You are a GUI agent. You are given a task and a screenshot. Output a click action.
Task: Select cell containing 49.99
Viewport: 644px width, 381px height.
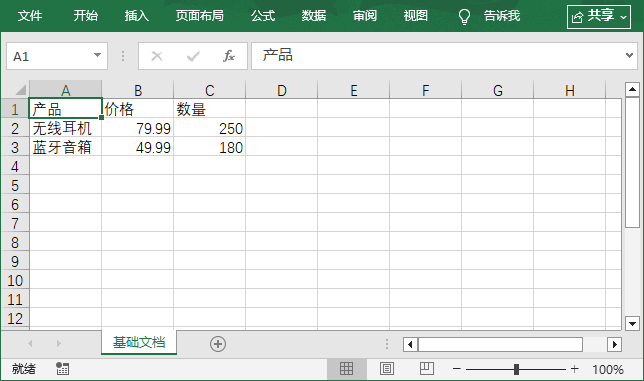tap(138, 147)
